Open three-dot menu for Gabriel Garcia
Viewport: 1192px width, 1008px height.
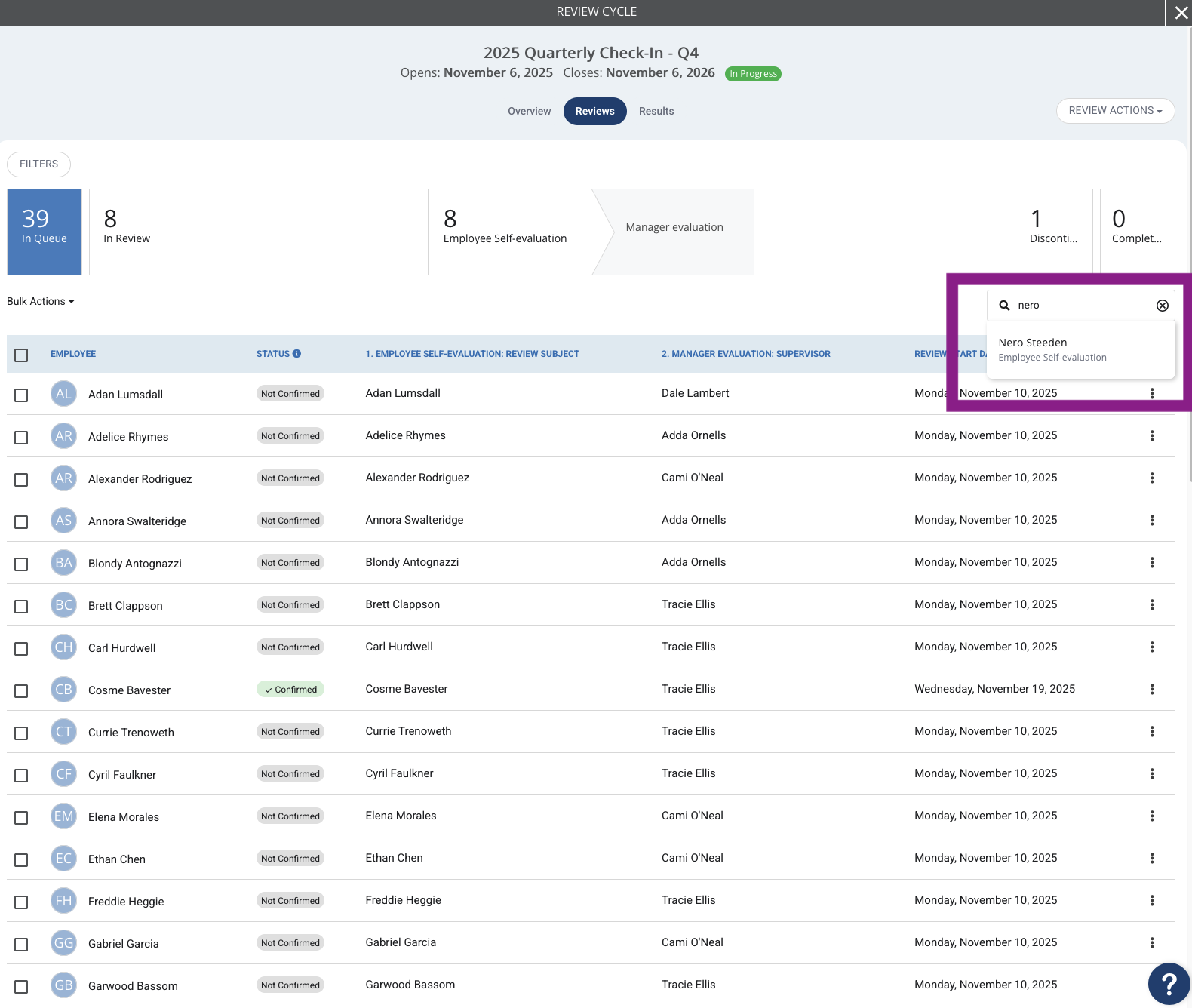point(1152,942)
